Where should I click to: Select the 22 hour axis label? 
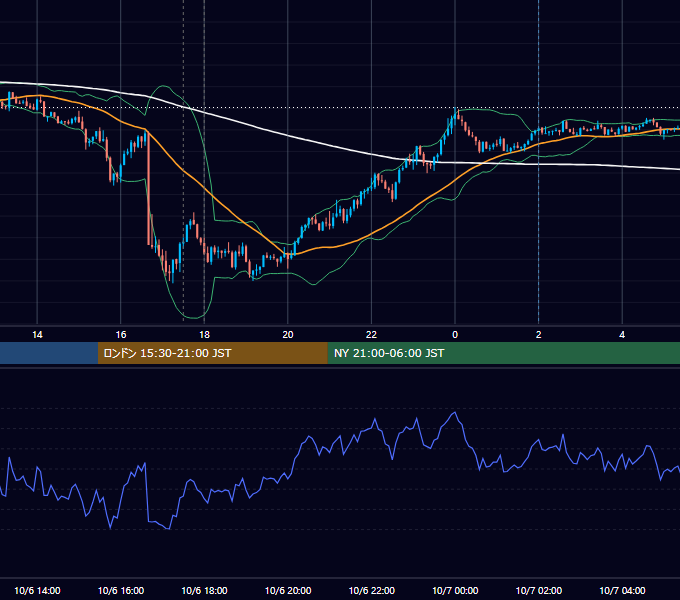(x=371, y=335)
